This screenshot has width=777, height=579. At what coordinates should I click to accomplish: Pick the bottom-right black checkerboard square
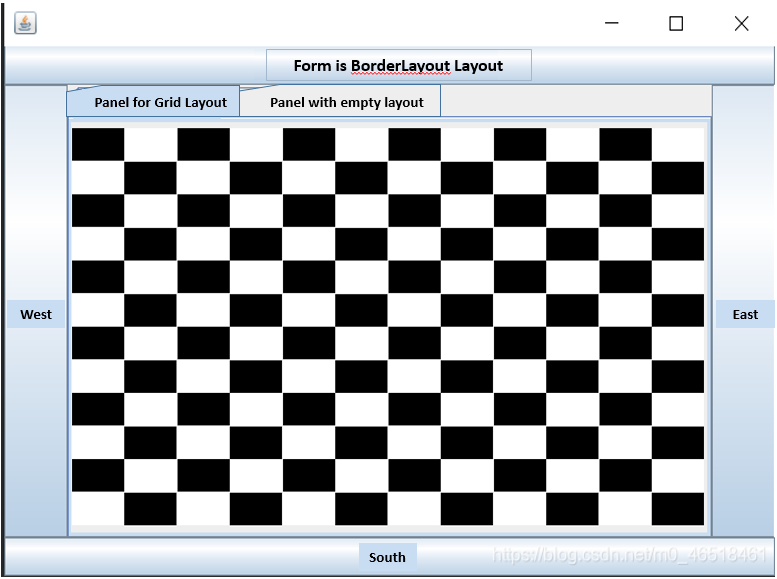[x=678, y=508]
